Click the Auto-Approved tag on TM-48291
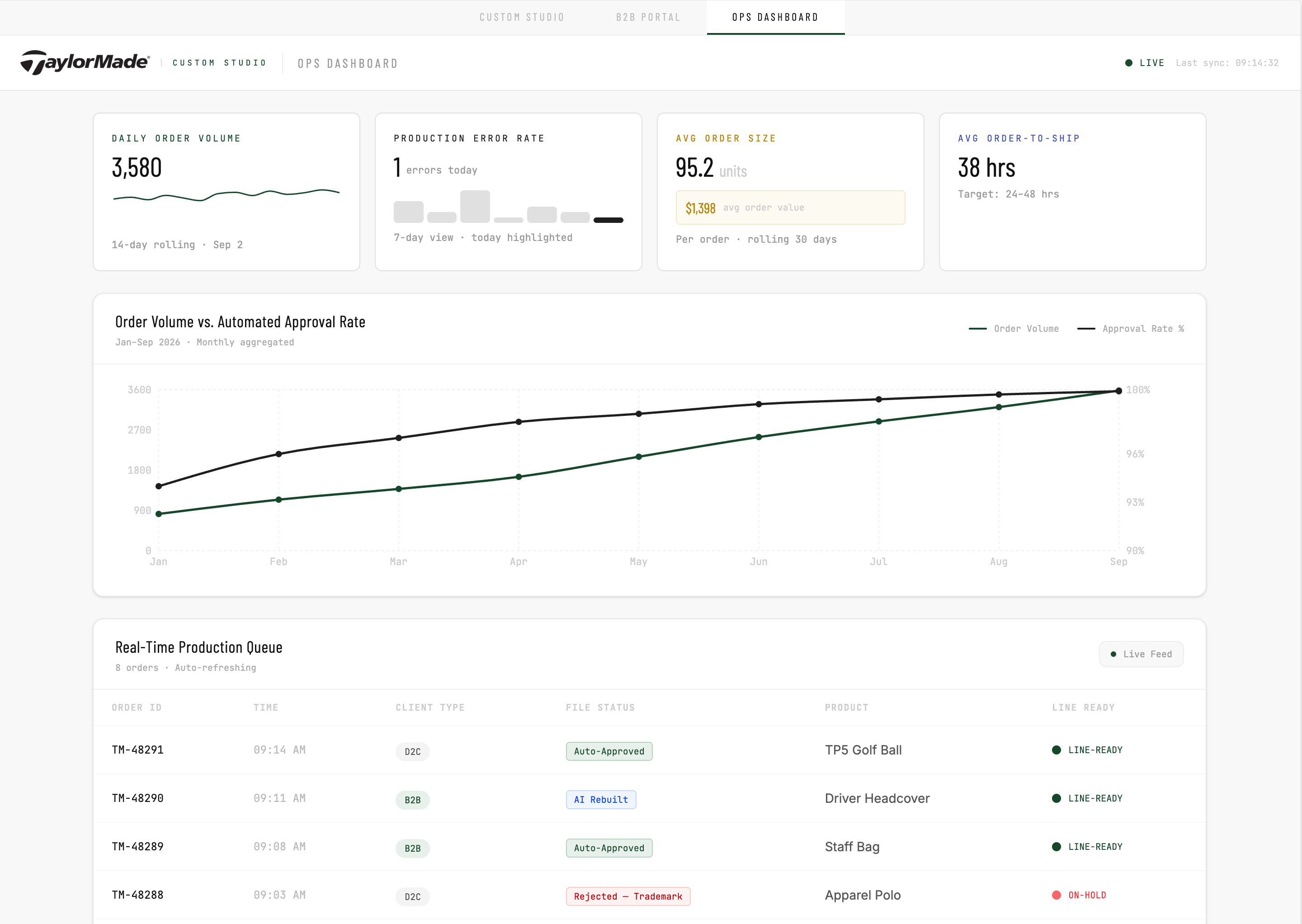1302x924 pixels. (x=609, y=751)
